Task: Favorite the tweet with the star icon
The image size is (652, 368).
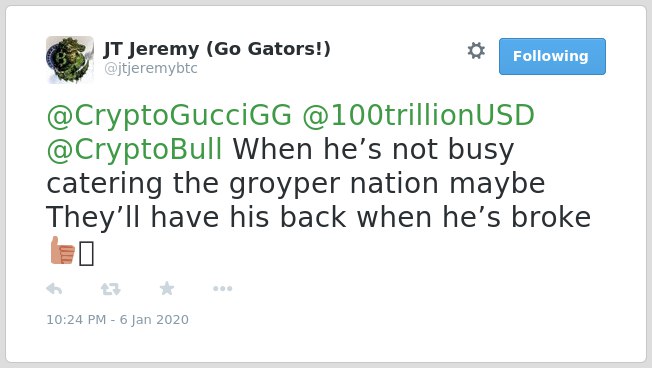Action: [x=167, y=288]
